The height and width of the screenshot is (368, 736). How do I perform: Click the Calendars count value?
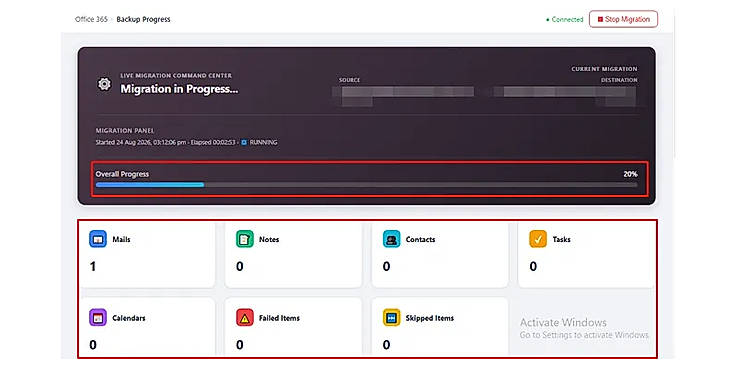[93, 345]
